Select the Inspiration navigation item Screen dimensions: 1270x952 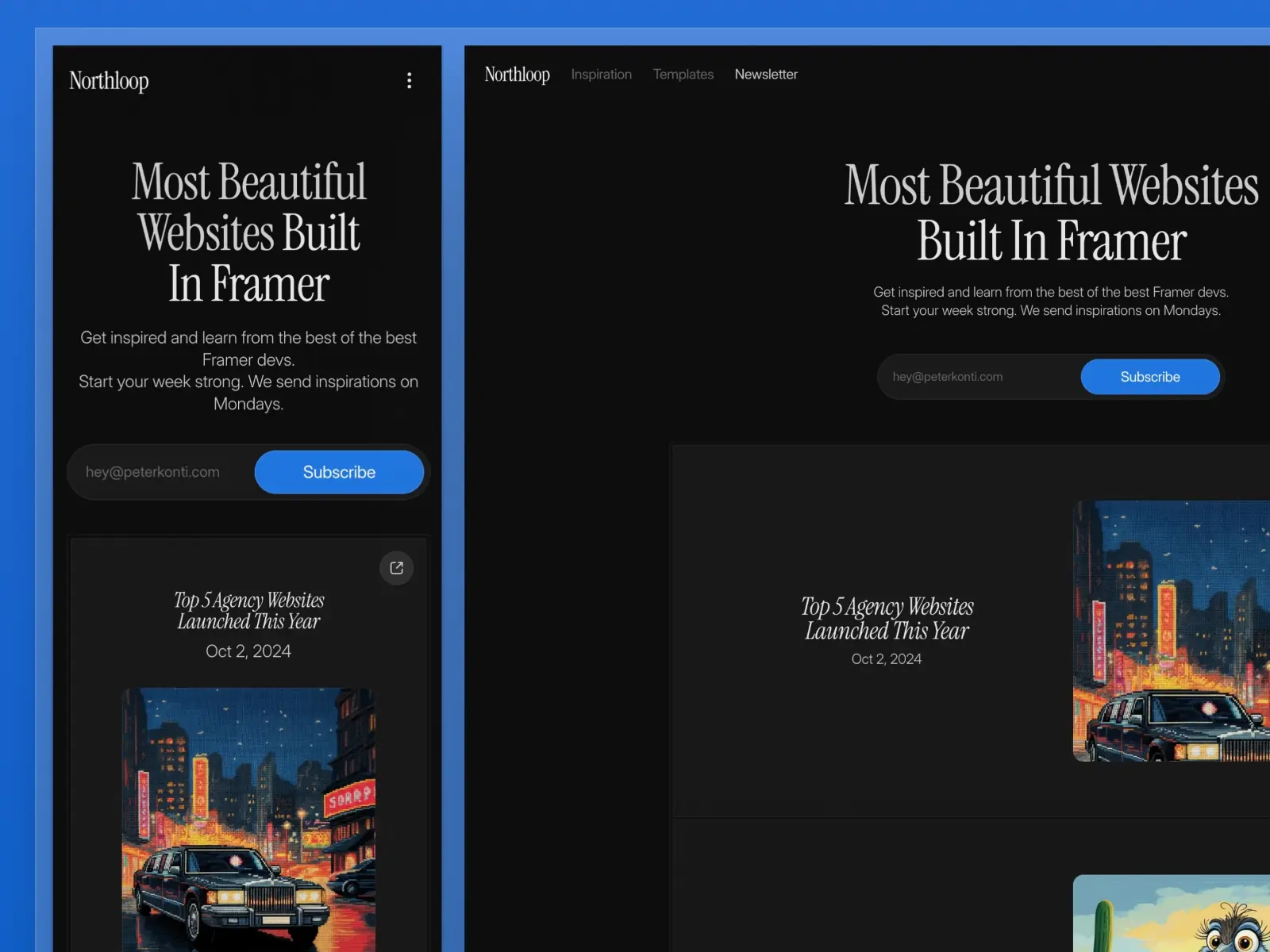click(x=601, y=74)
